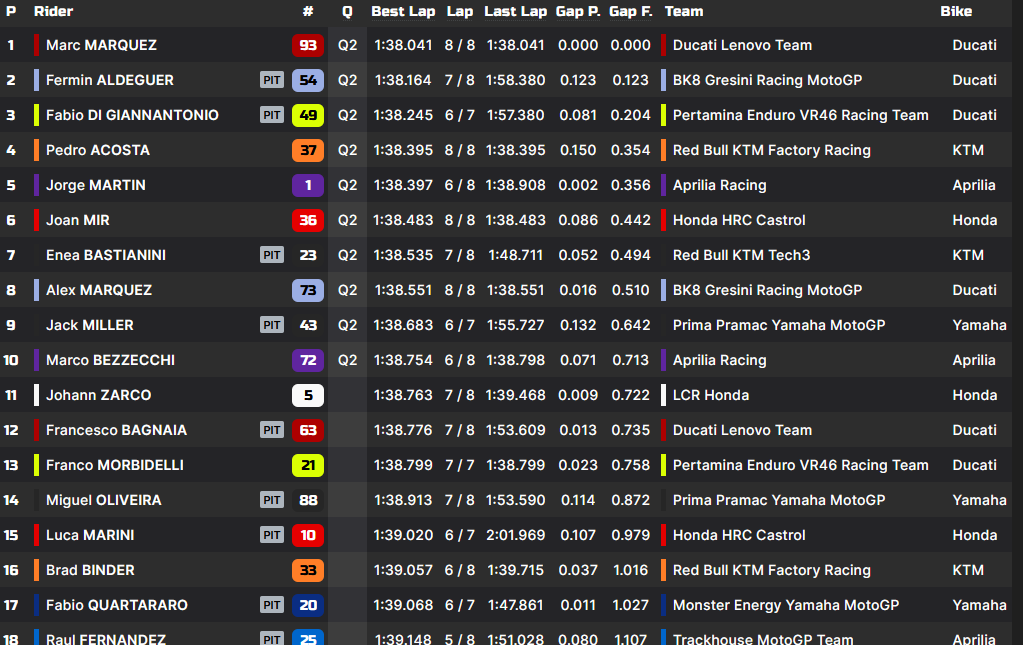Select rider name Joan MIR
Image resolution: width=1023 pixels, height=645 pixels.
point(78,220)
